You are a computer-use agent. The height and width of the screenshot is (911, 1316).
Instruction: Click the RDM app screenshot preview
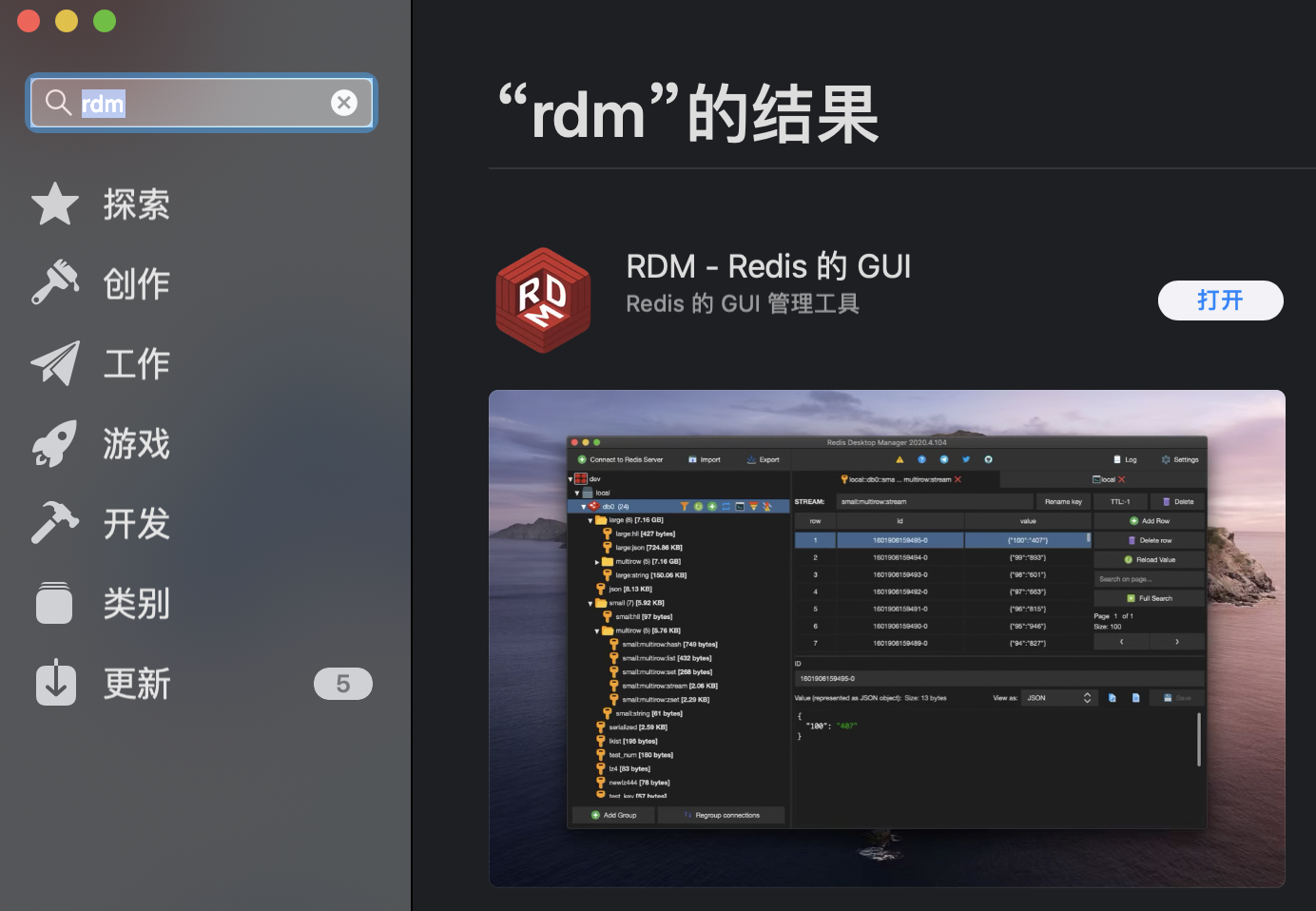[x=887, y=638]
